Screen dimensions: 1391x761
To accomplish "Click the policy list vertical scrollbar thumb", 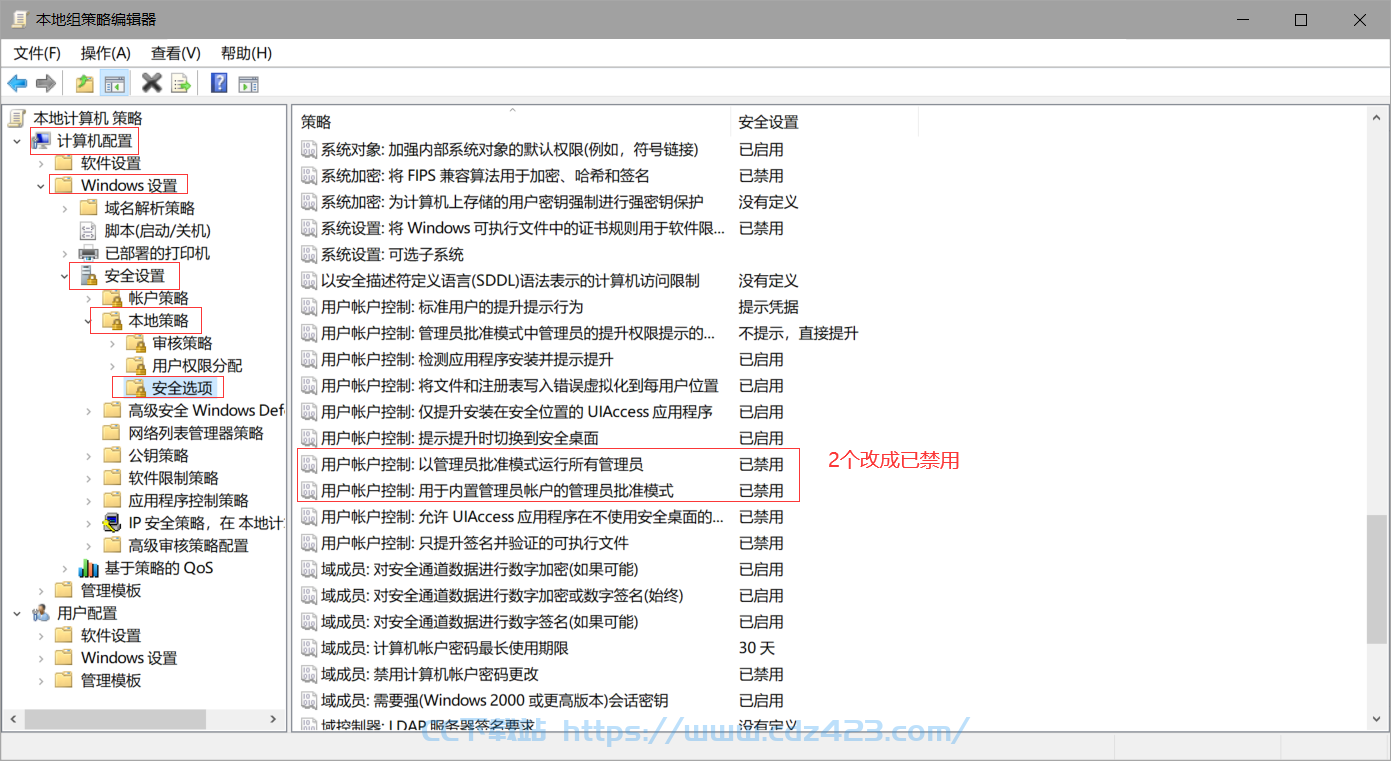I will 1378,577.
